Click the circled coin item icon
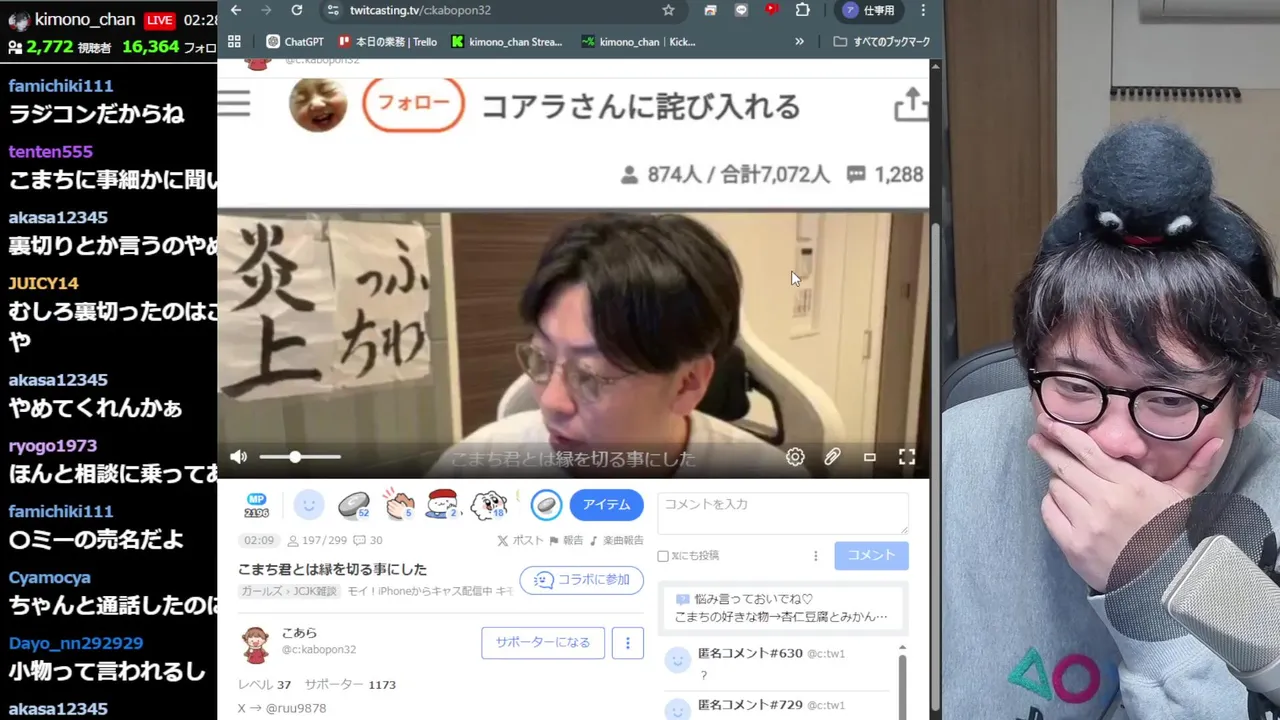The image size is (1280, 720). coord(546,505)
